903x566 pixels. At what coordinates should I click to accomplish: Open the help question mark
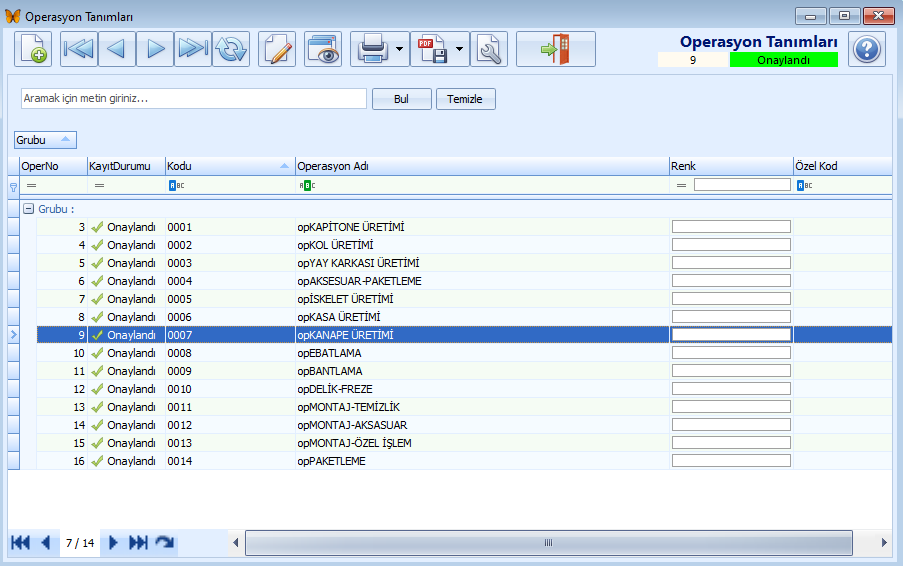(867, 50)
